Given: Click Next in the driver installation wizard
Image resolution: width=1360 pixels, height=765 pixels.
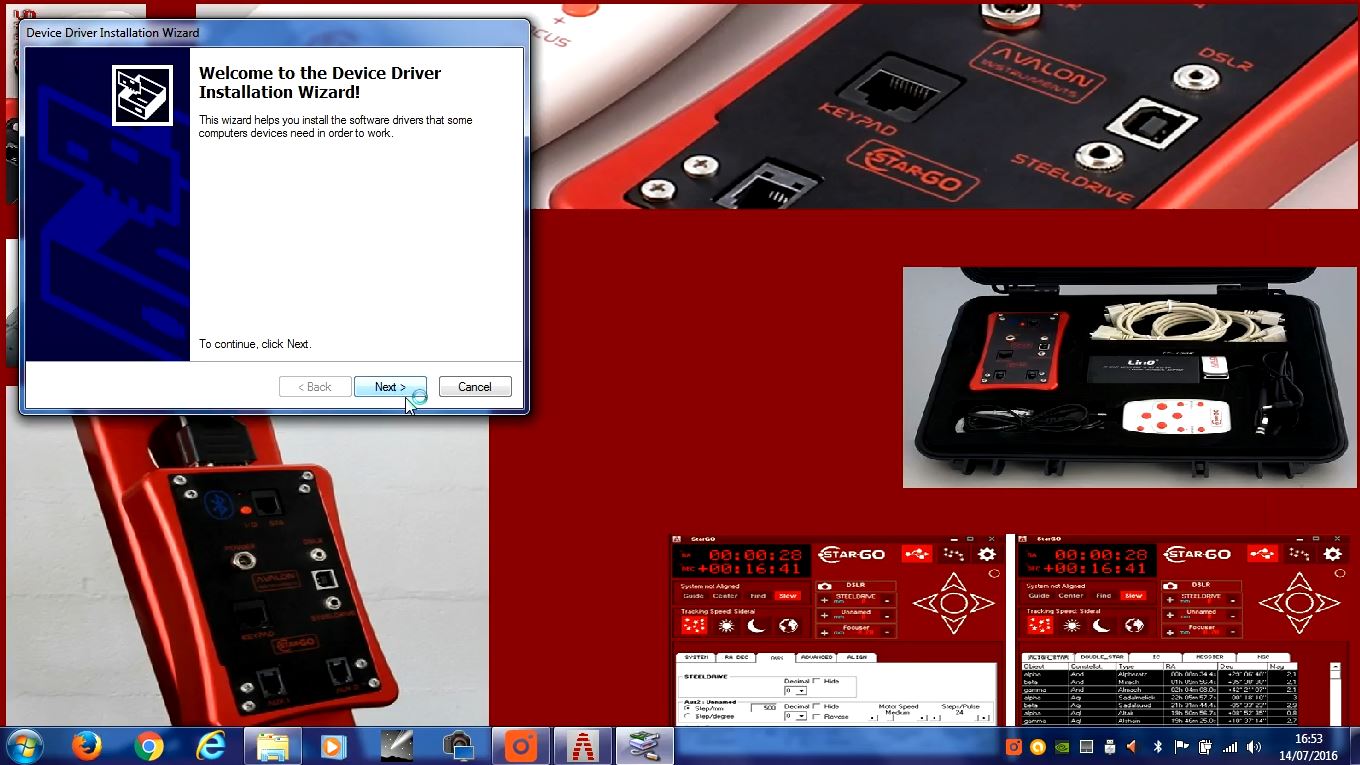Looking at the screenshot, I should (x=390, y=387).
